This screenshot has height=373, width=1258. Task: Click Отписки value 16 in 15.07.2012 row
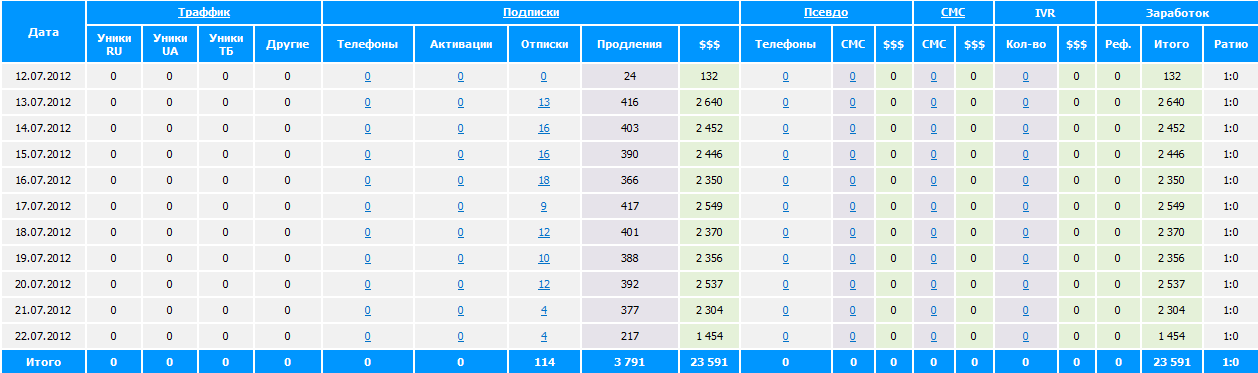(544, 154)
